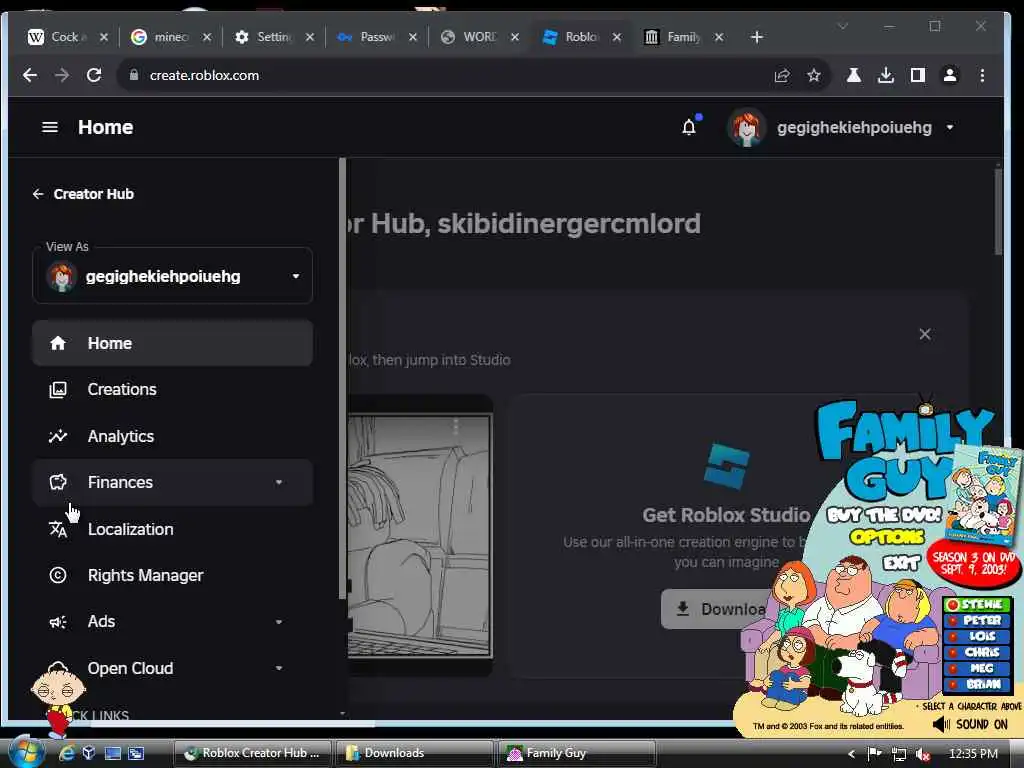Expand the Finances section arrow
Viewport: 1024px width, 768px height.
[x=279, y=483]
